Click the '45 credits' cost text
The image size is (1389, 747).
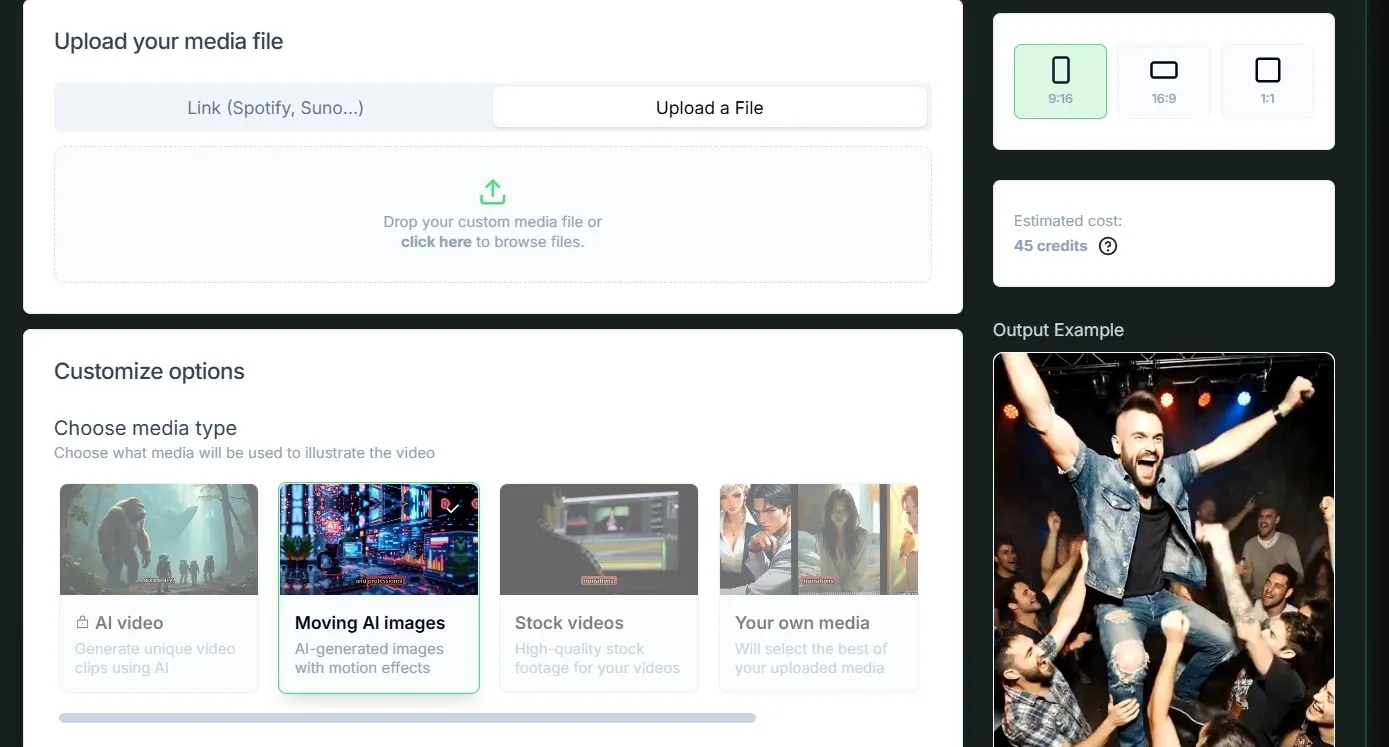tap(1050, 246)
